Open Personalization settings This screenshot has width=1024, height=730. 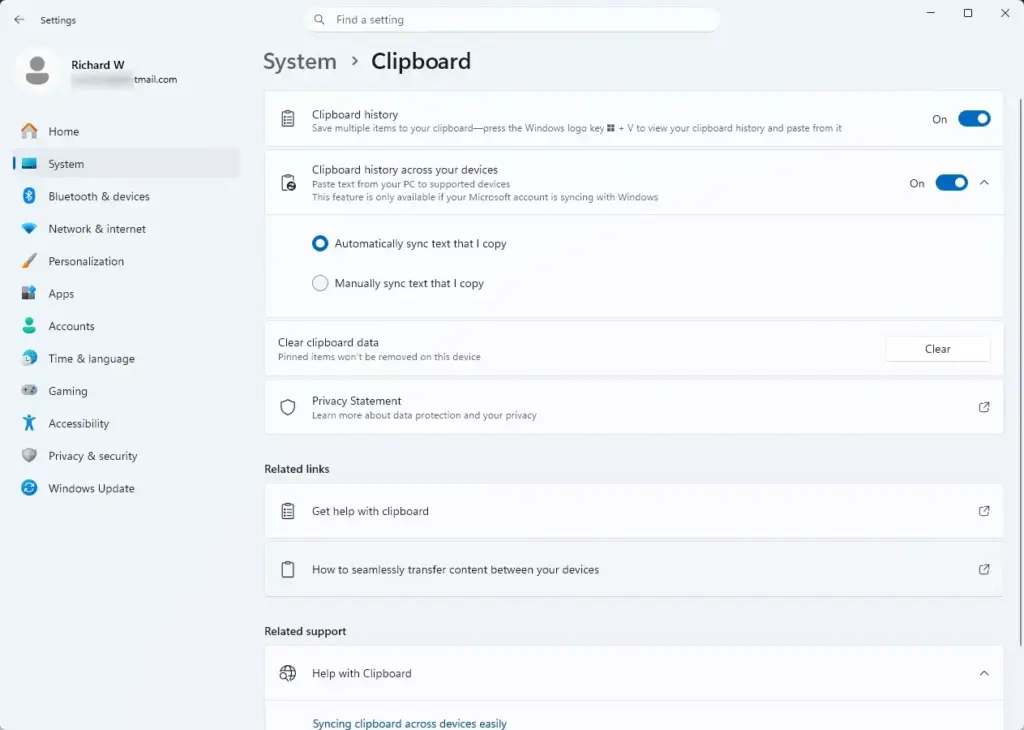pos(127,261)
